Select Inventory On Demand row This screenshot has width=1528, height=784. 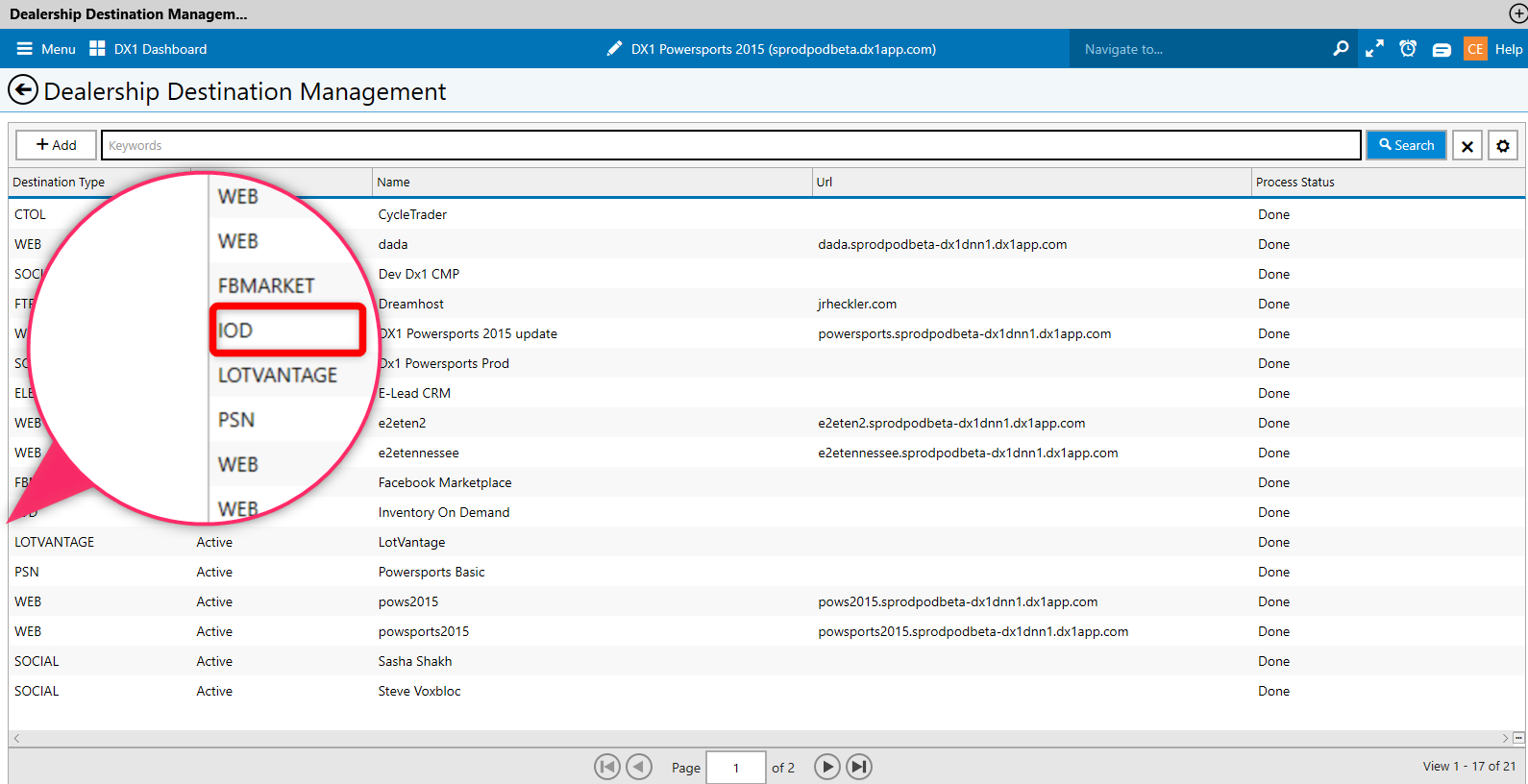[767, 512]
